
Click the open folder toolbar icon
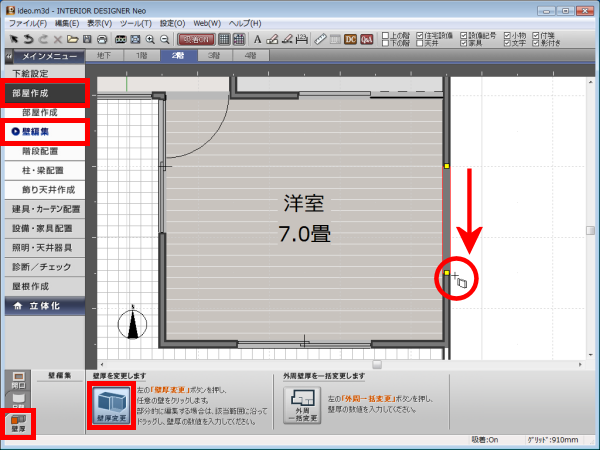(x=73, y=39)
